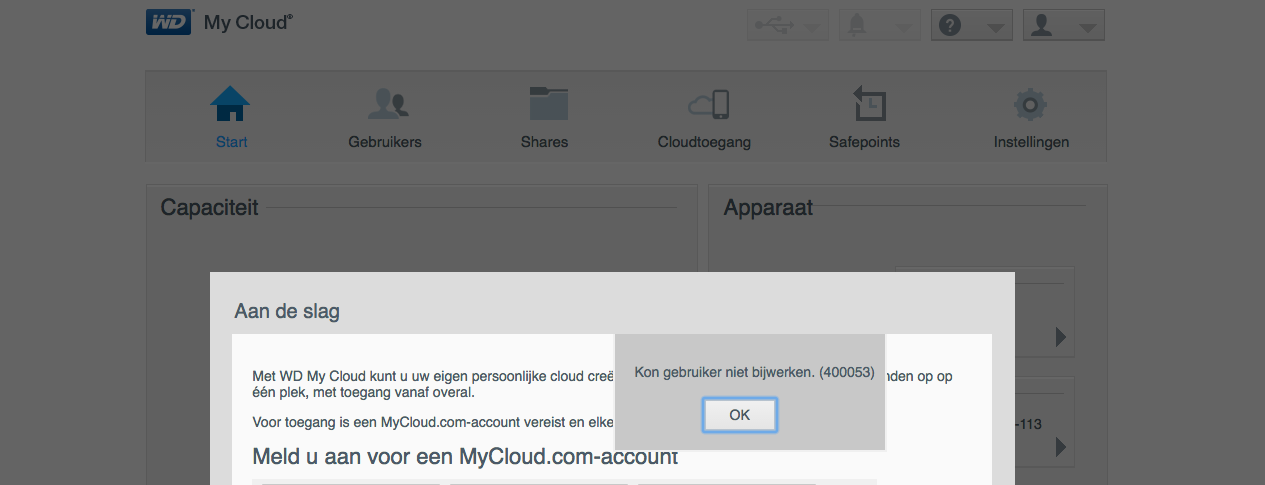Expand the arrow beside the -113 entry
The image size is (1265, 485).
click(x=1061, y=446)
